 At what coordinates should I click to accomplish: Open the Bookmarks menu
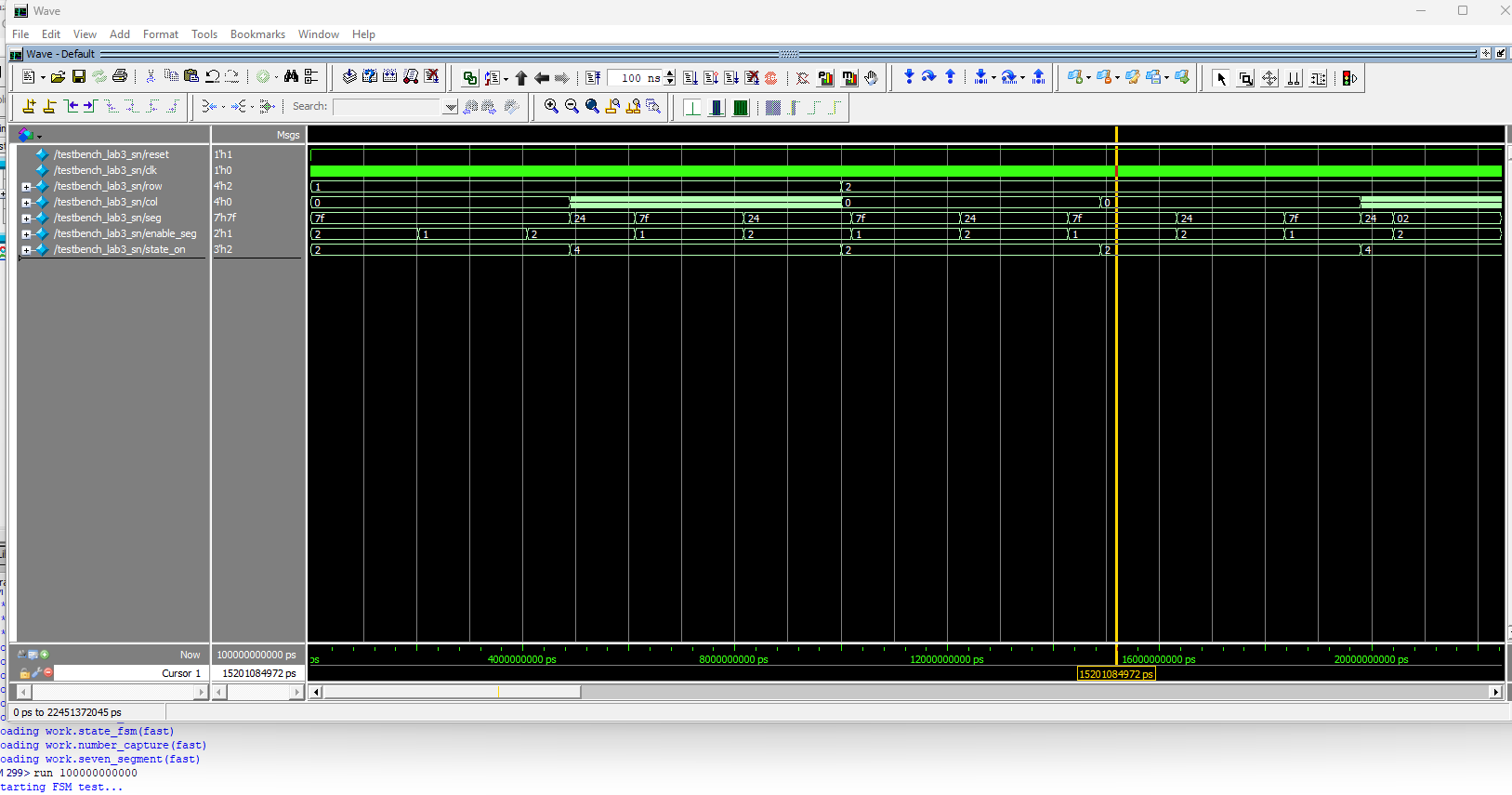pos(257,34)
